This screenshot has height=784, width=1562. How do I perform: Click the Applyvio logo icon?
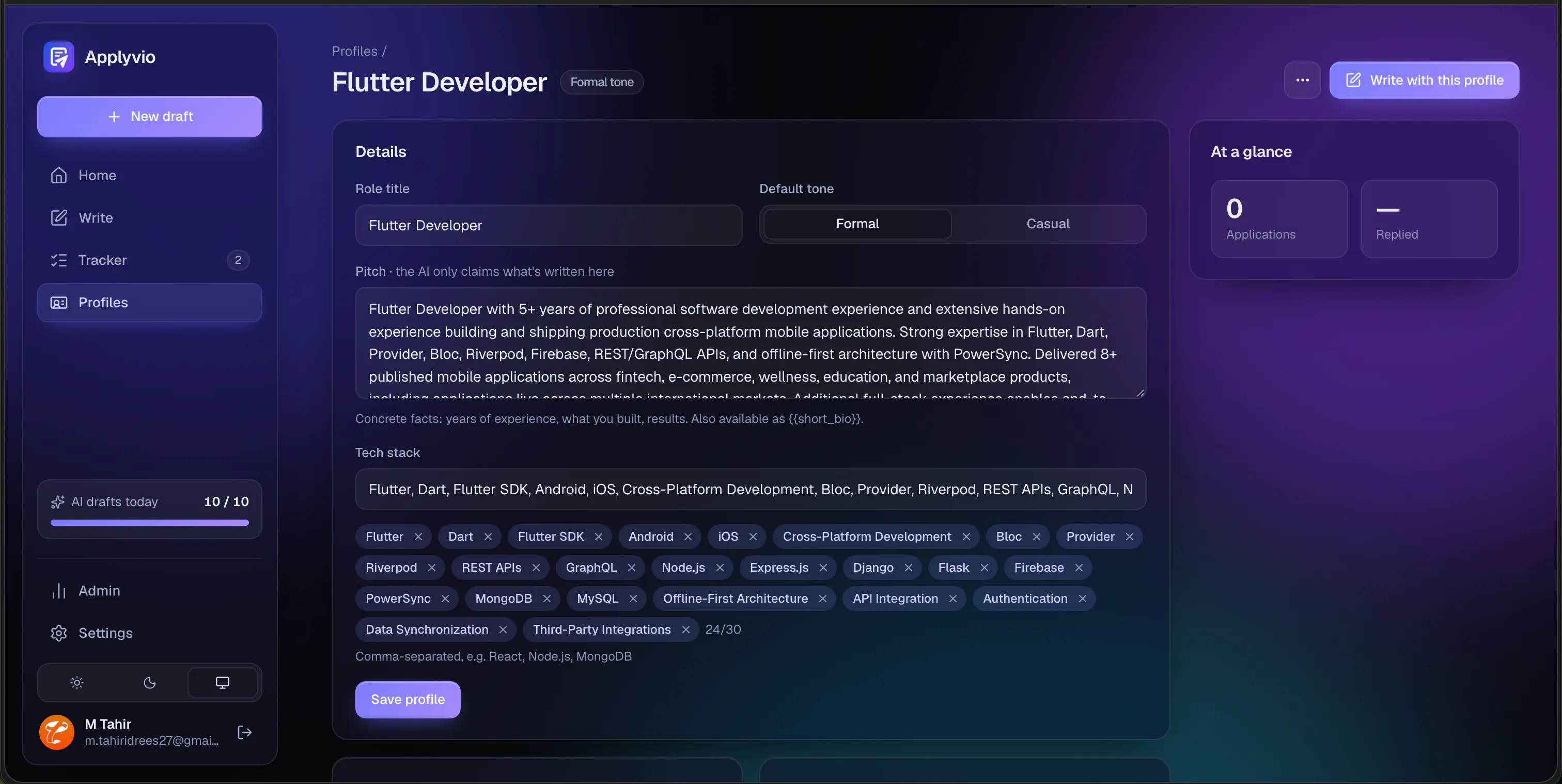[59, 57]
